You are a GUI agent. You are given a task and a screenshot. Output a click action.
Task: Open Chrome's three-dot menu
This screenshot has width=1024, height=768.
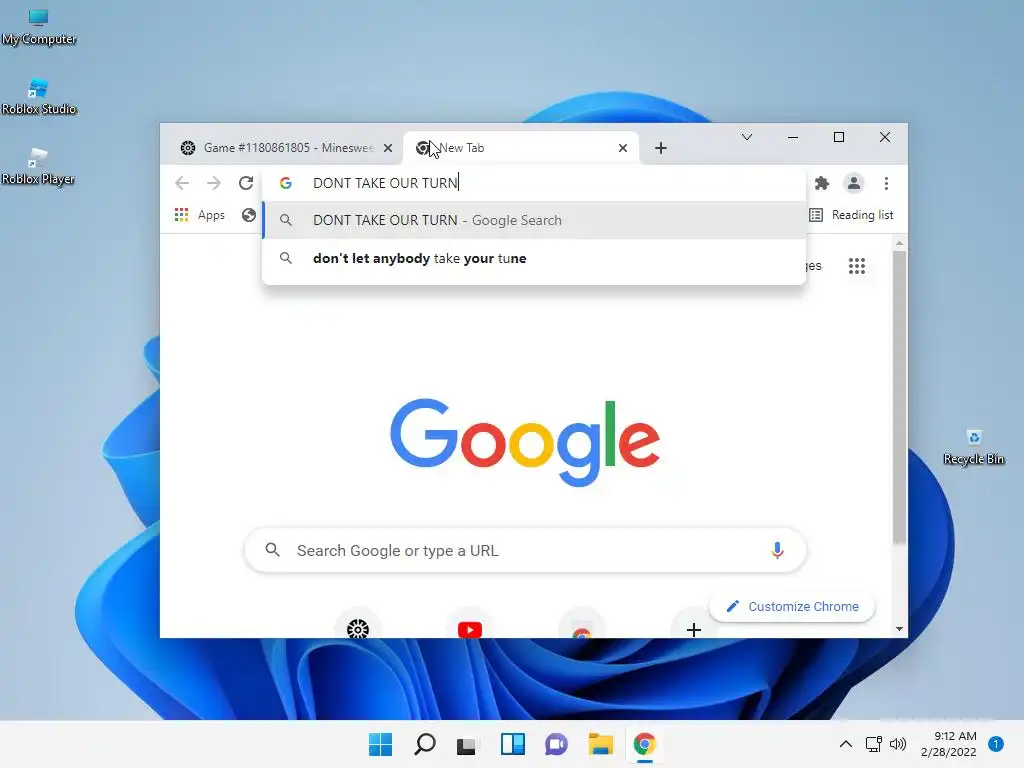(x=886, y=184)
